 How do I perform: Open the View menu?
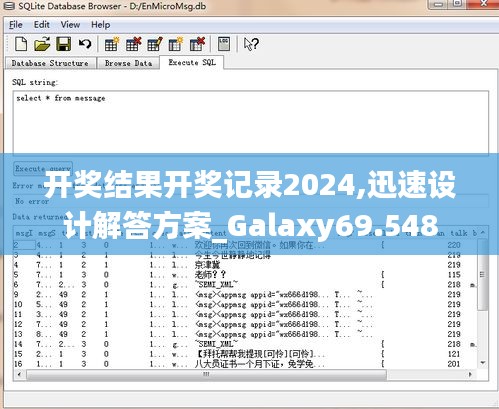pyautogui.click(x=70, y=25)
